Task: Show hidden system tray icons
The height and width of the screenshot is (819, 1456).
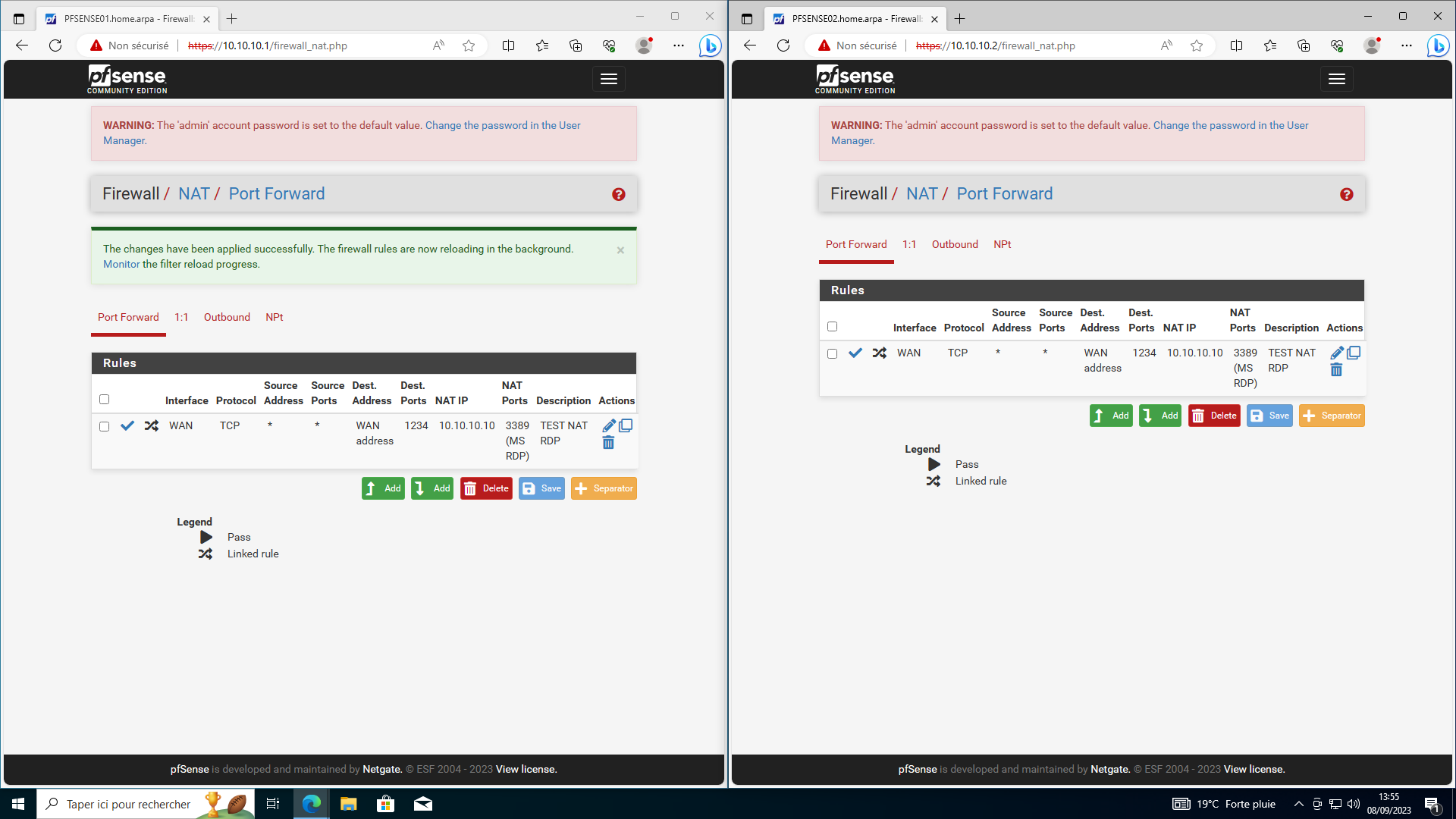Action: (x=1298, y=804)
